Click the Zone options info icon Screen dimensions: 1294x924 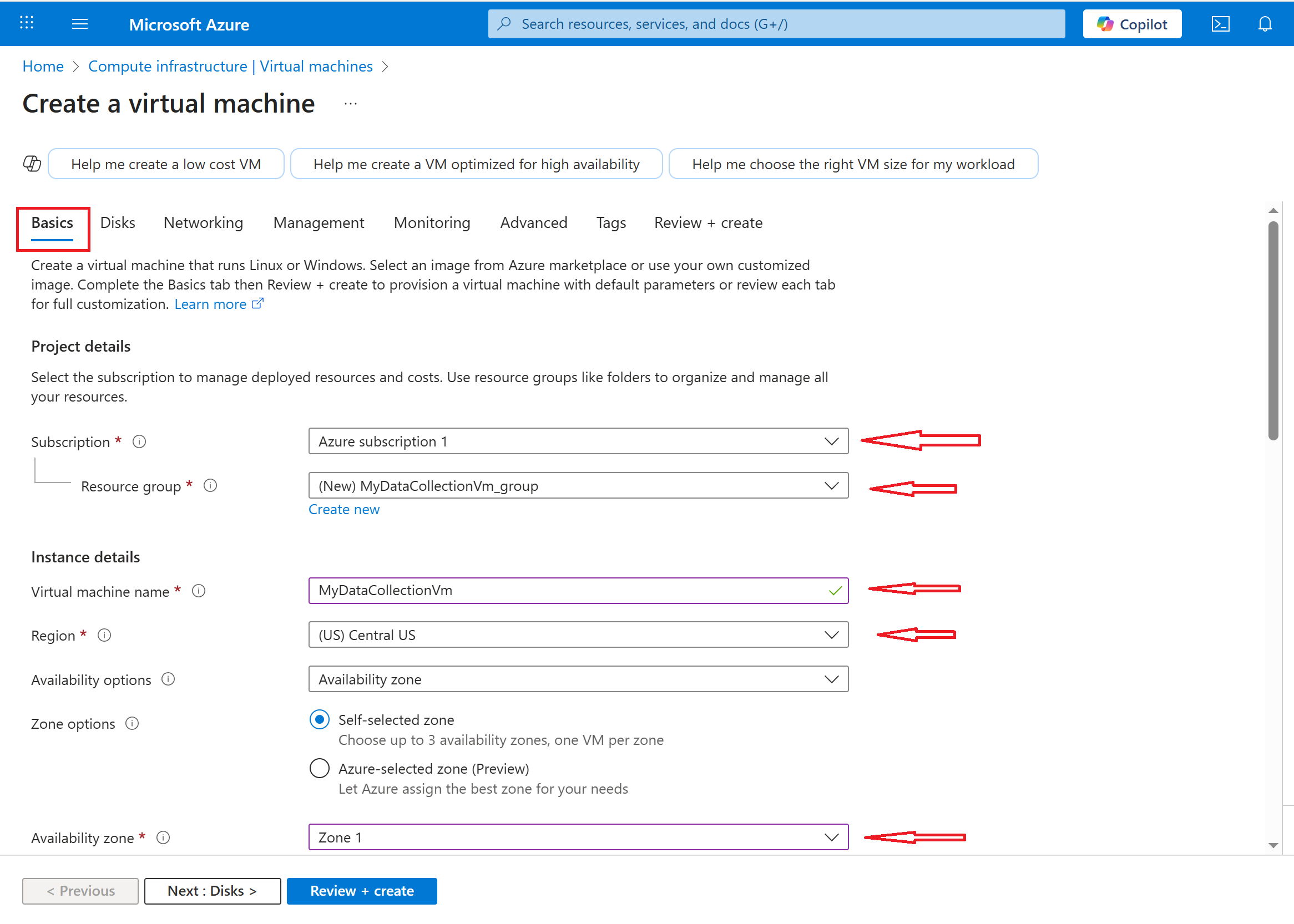pyautogui.click(x=132, y=724)
